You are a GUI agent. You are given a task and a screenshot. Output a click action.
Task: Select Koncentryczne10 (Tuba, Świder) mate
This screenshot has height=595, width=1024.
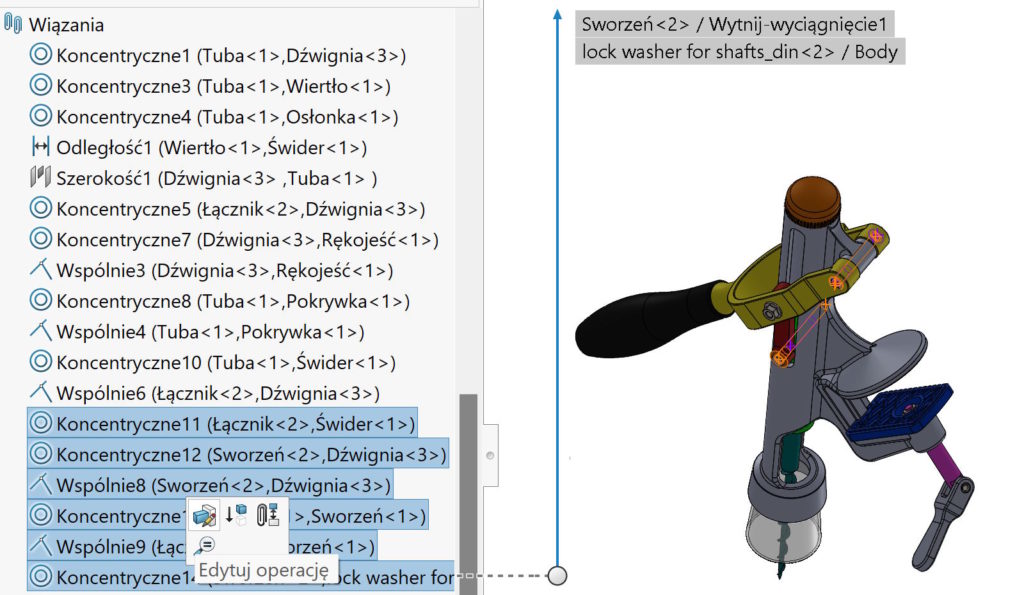pyautogui.click(x=225, y=363)
